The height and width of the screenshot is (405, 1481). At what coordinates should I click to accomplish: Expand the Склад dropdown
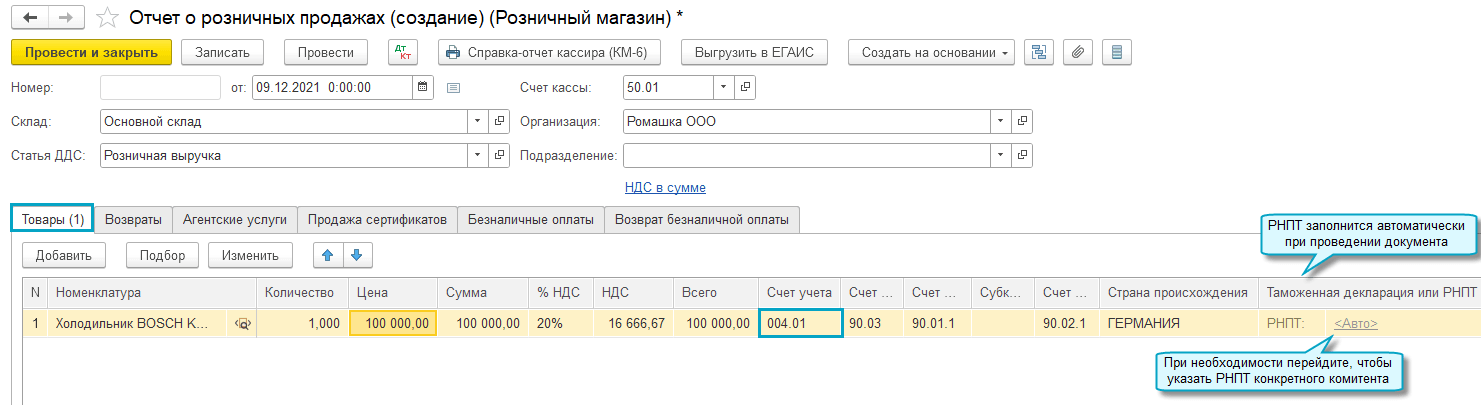(x=477, y=122)
